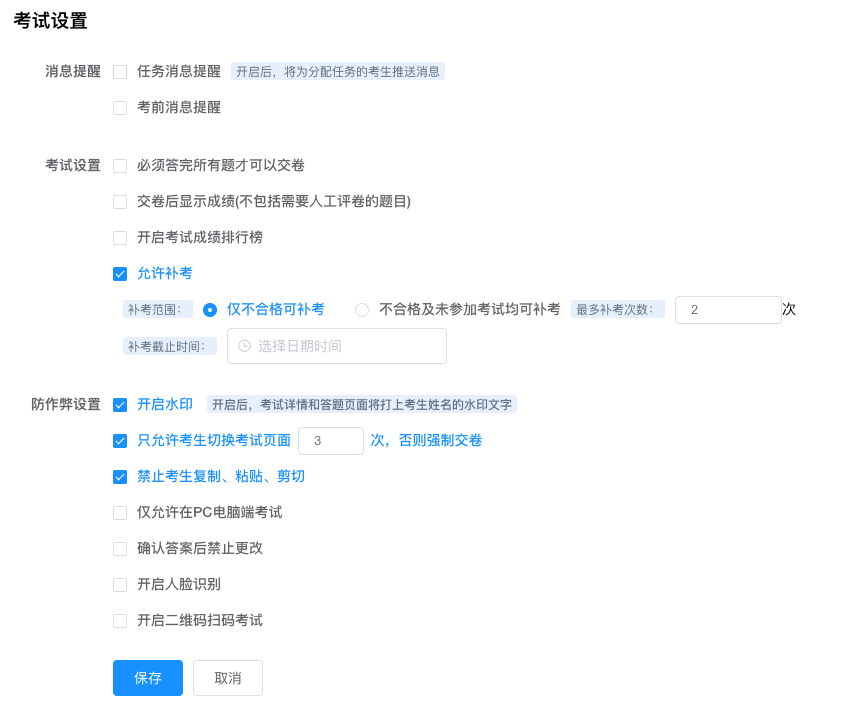The image size is (862, 709).
Task: Select 仅不合格可补考 radio option
Action: 210,310
